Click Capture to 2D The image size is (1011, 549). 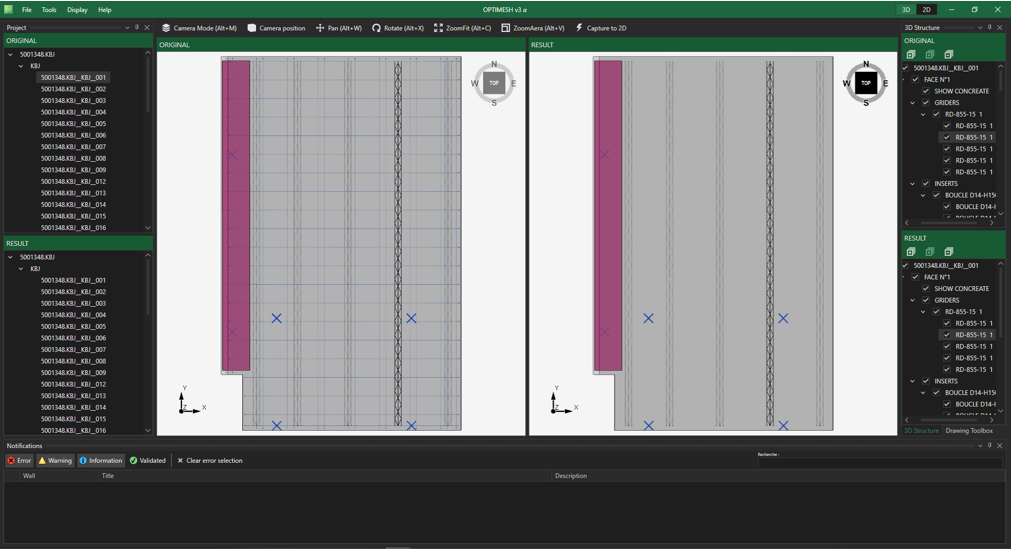tap(600, 28)
